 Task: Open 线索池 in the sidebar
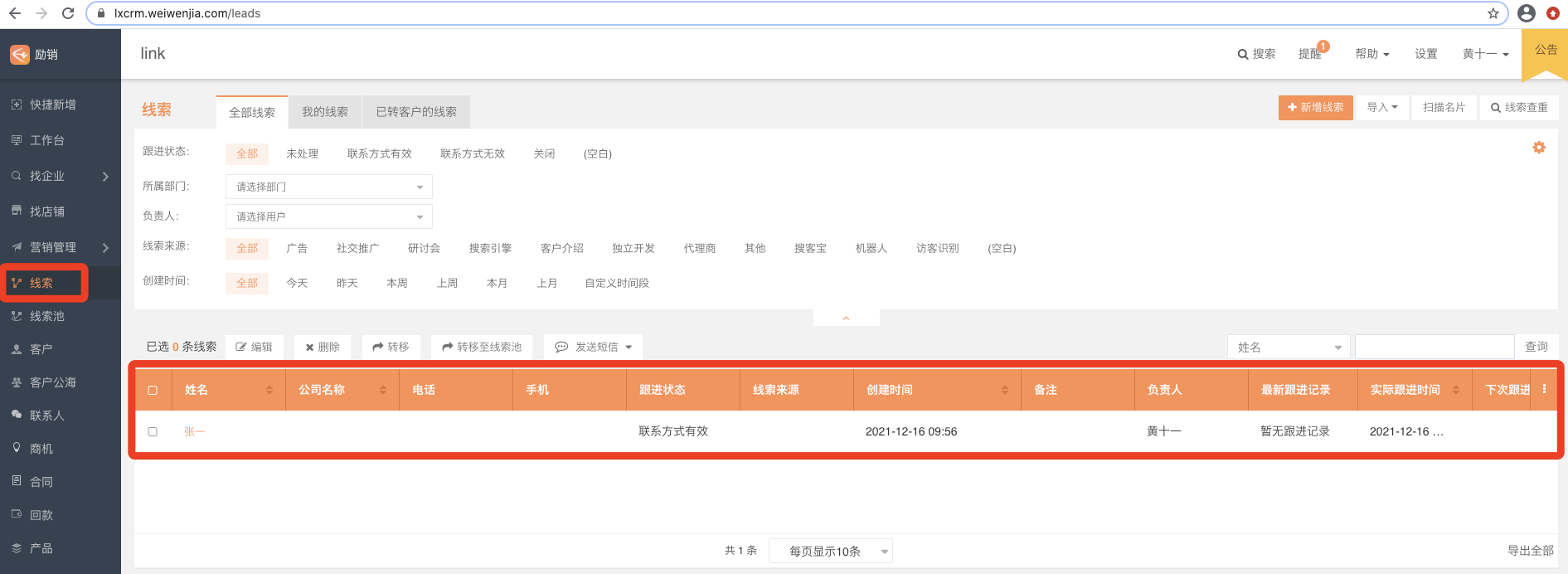click(x=47, y=316)
